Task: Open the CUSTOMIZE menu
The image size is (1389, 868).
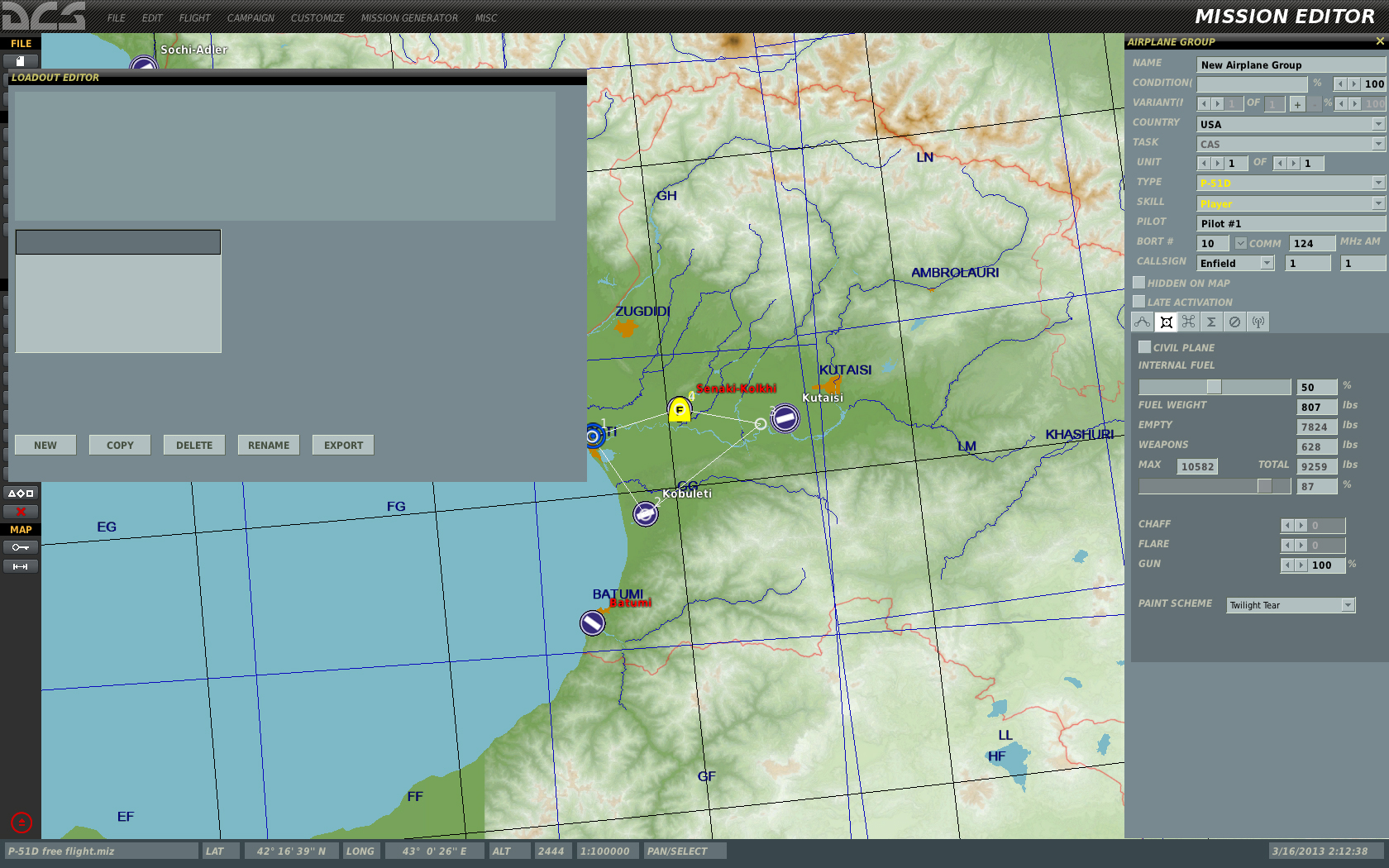Action: coord(317,18)
